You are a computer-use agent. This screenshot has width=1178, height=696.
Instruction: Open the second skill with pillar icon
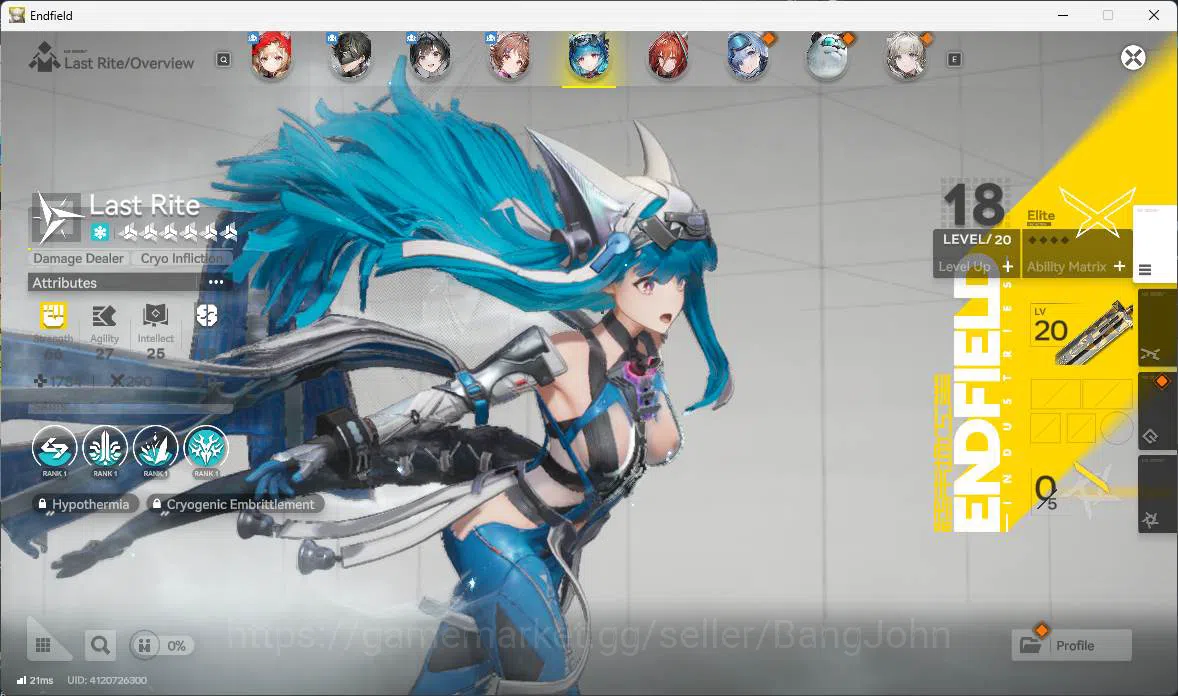104,449
